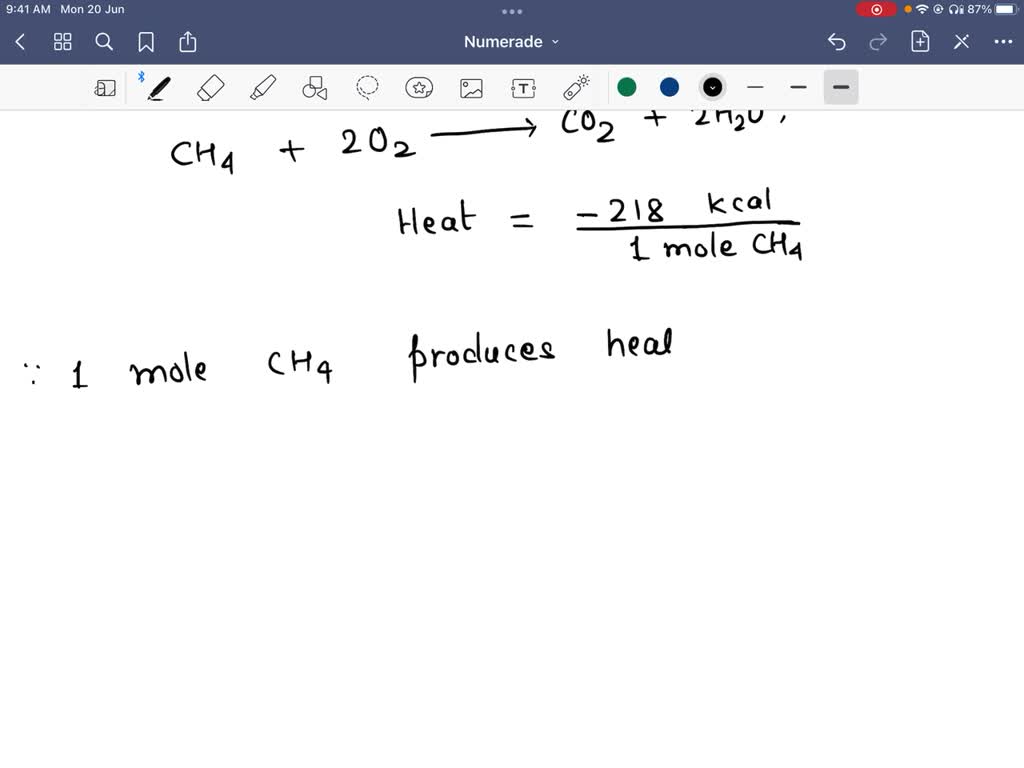
Task: Open the page navigation sidebar icon
Action: click(x=105, y=87)
